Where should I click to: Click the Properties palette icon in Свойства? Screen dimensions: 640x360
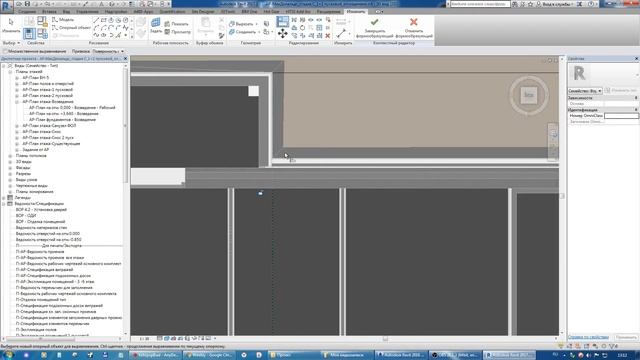click(x=29, y=33)
